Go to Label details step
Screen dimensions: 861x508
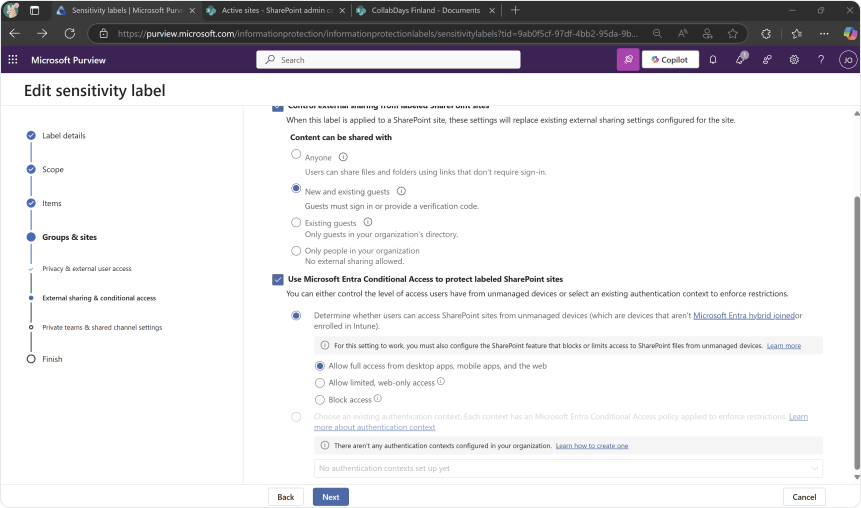pyautogui.click(x=64, y=136)
